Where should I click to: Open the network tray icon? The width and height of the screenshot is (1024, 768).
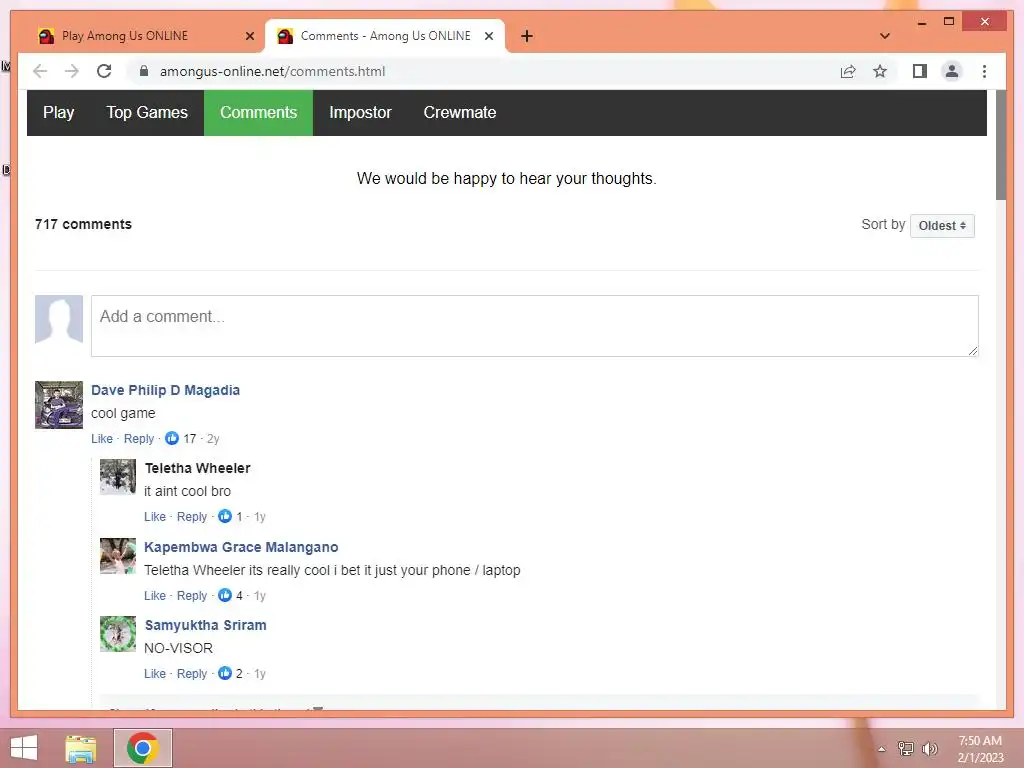click(x=905, y=748)
